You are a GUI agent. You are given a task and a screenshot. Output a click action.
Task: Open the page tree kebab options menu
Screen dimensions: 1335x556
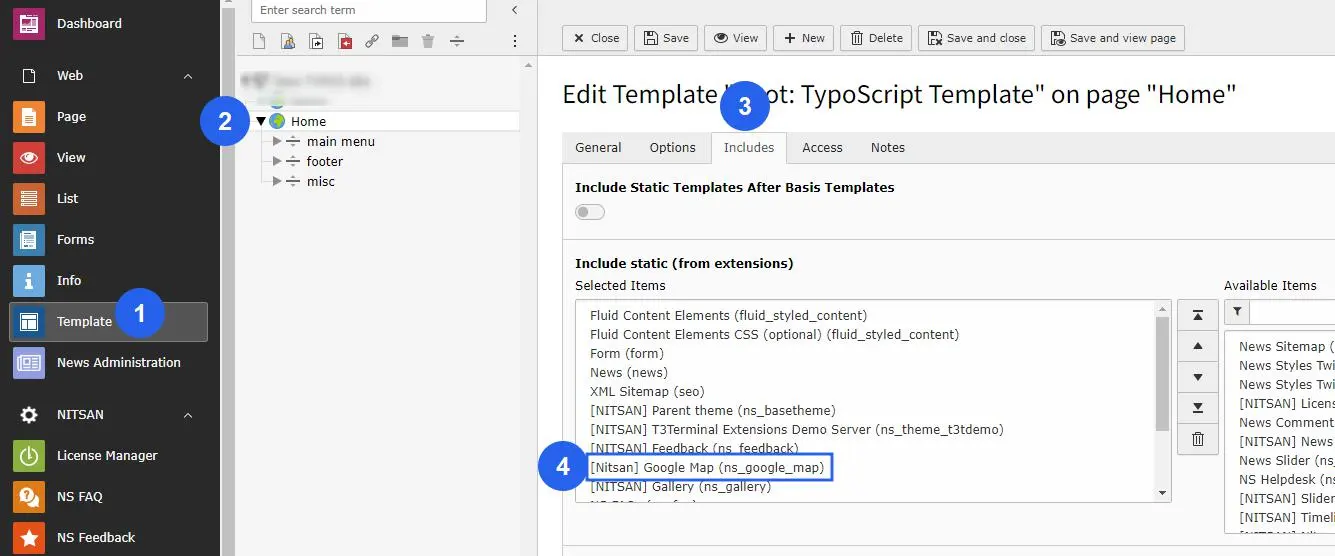(515, 42)
